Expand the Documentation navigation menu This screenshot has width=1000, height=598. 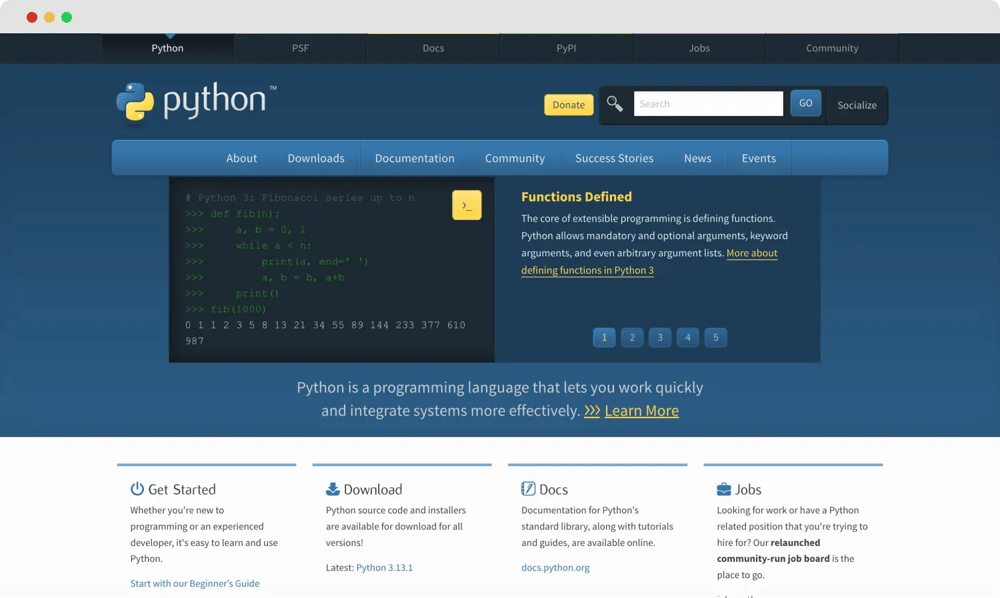[414, 158]
